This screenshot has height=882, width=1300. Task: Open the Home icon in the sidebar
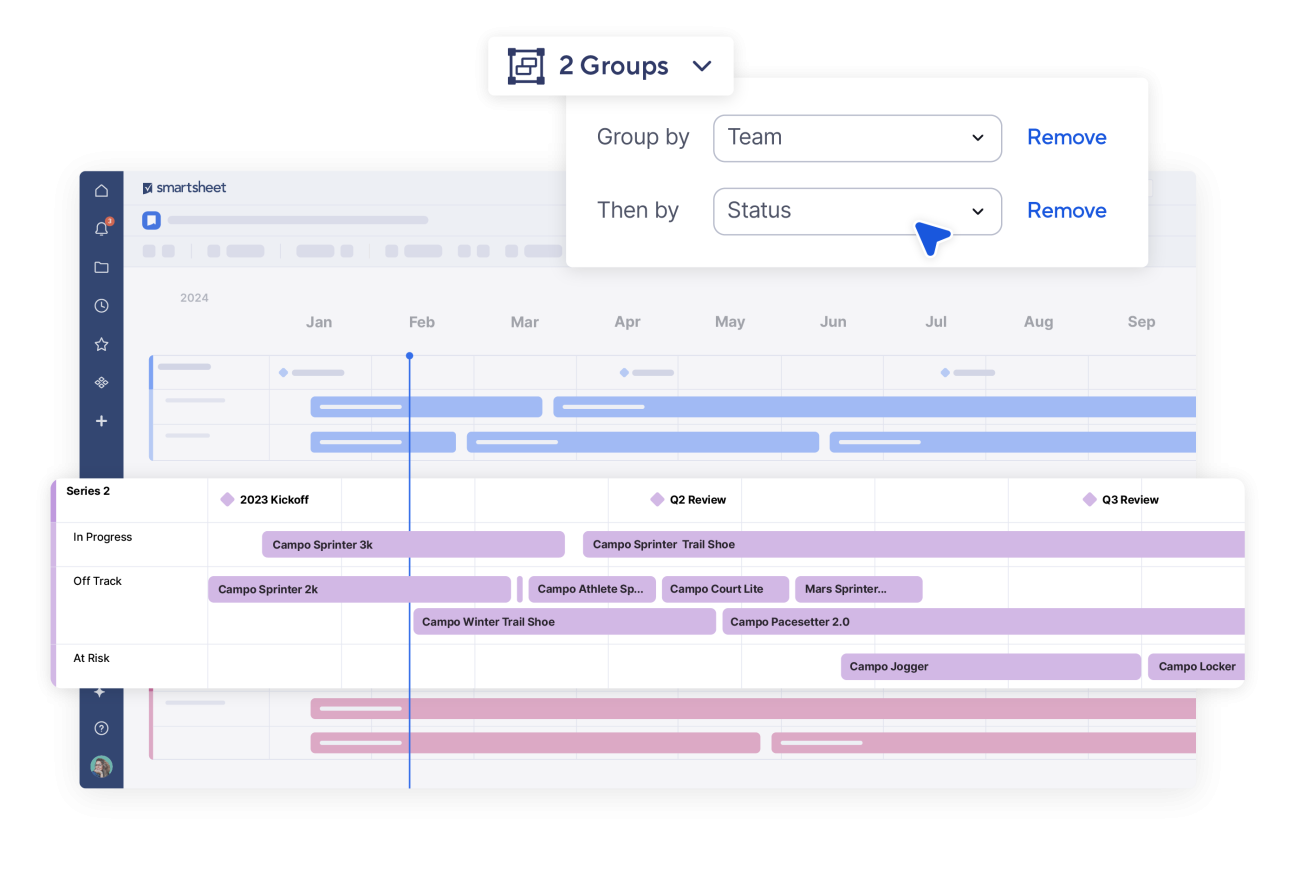tap(101, 190)
